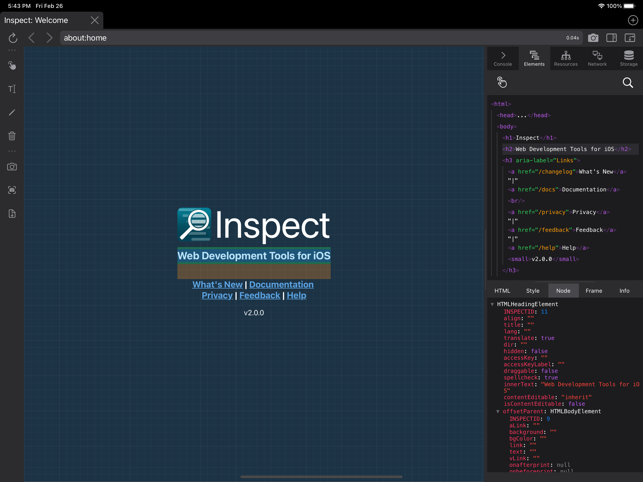643x482 pixels.
Task: Select the br node in DOM tree
Action: pyautogui.click(x=516, y=201)
